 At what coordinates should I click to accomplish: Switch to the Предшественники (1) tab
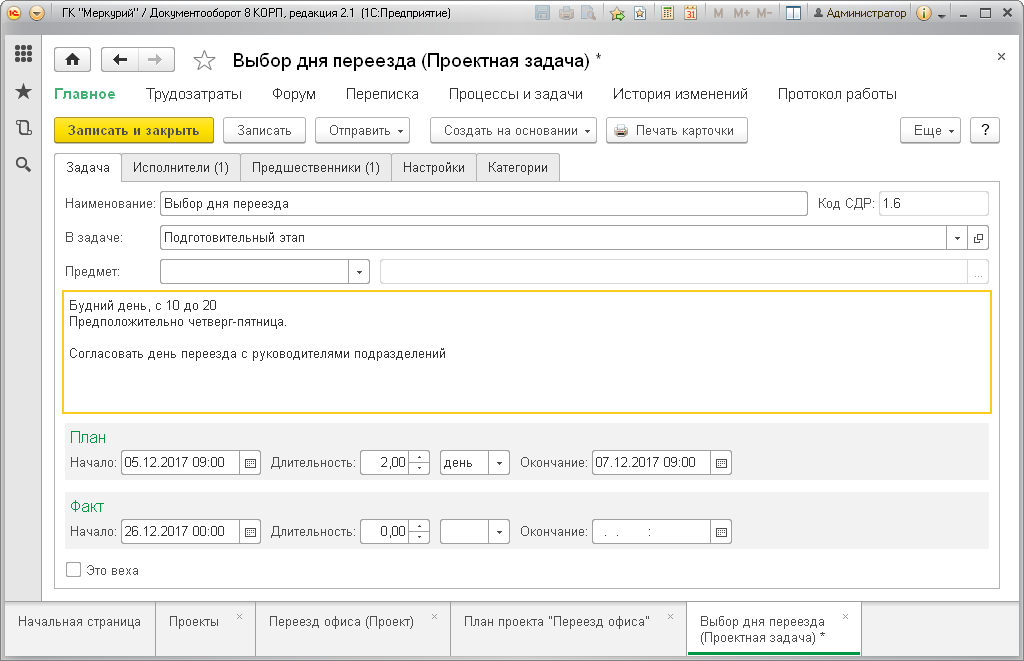(x=316, y=168)
